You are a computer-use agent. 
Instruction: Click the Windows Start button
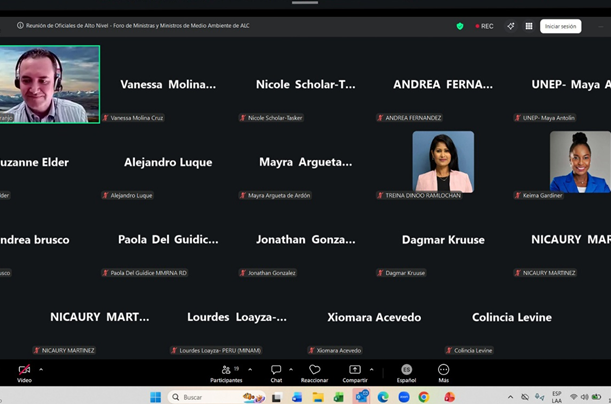click(155, 397)
